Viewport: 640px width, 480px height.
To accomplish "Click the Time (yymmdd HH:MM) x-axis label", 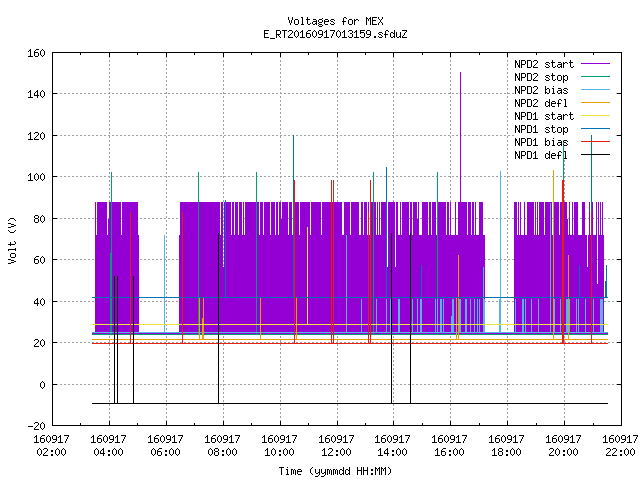I will point(335,471).
